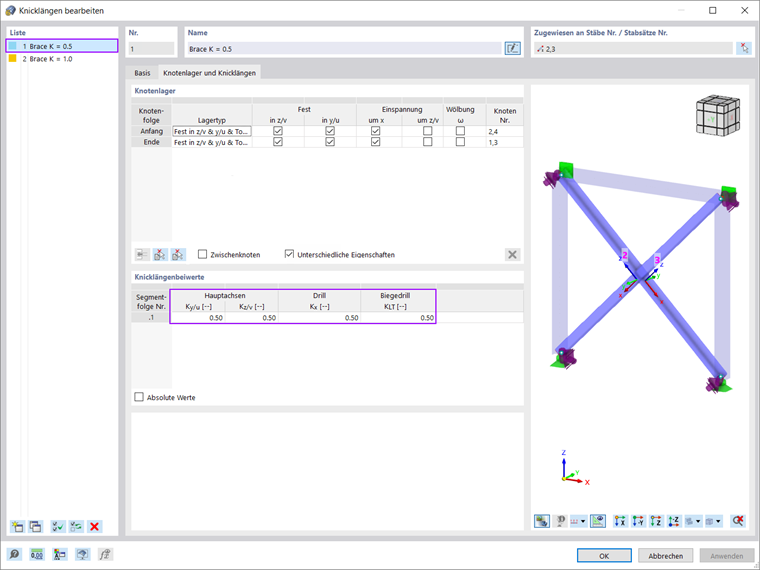This screenshot has height=570, width=760.
Task: Check the Zwischenknoten checkbox
Action: (203, 254)
